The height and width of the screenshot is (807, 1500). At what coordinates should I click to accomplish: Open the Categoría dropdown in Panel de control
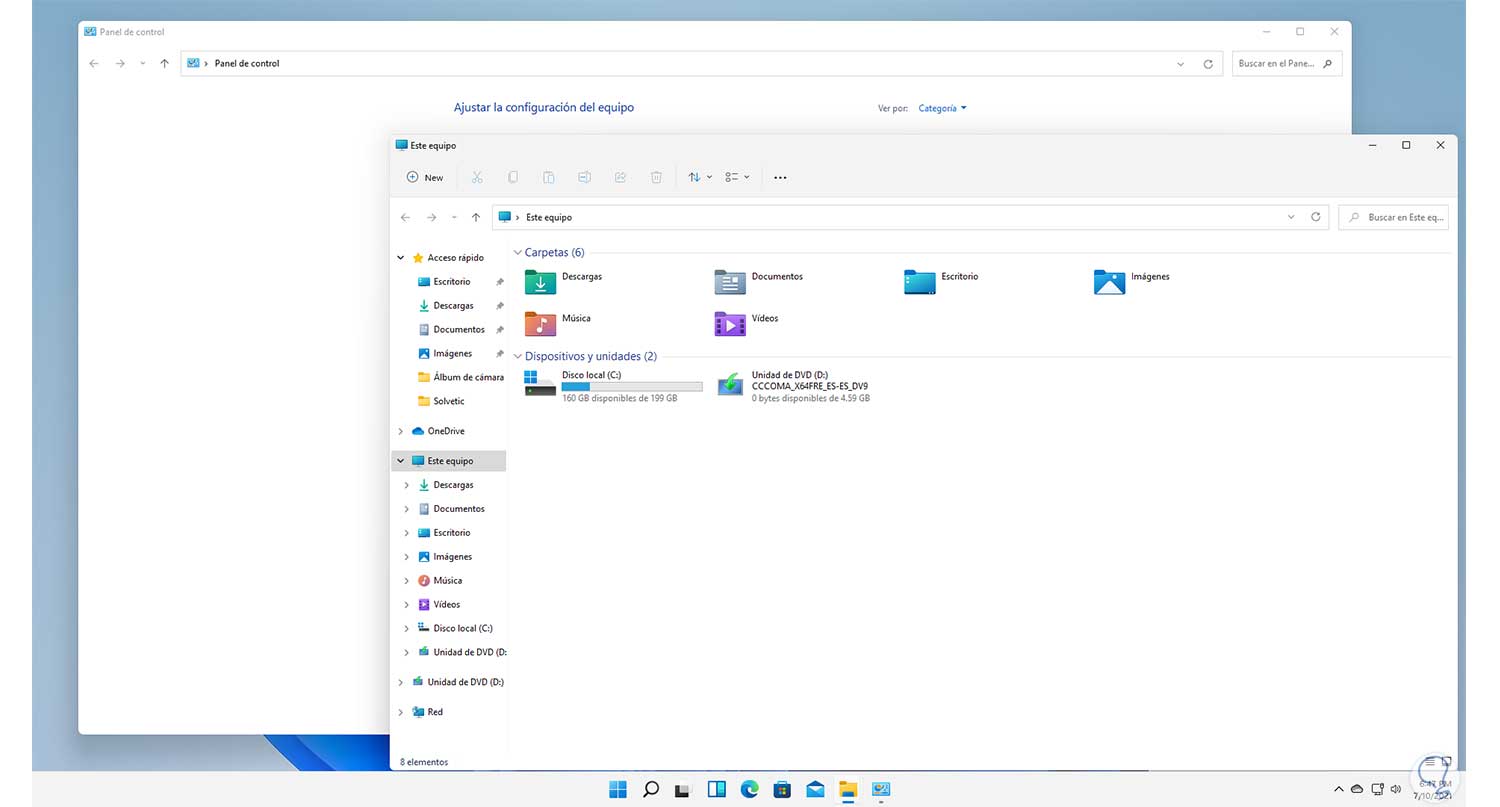(942, 108)
